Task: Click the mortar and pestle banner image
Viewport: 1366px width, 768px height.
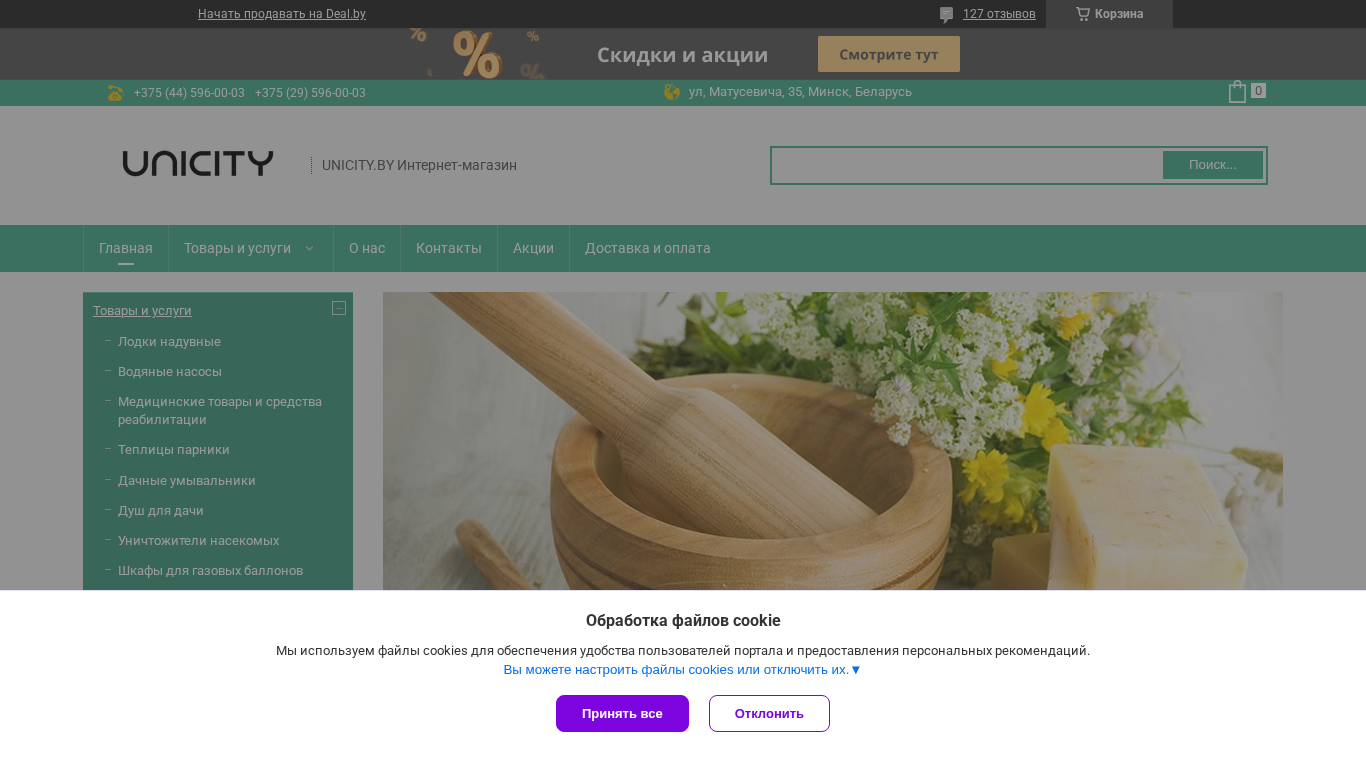Action: click(833, 441)
